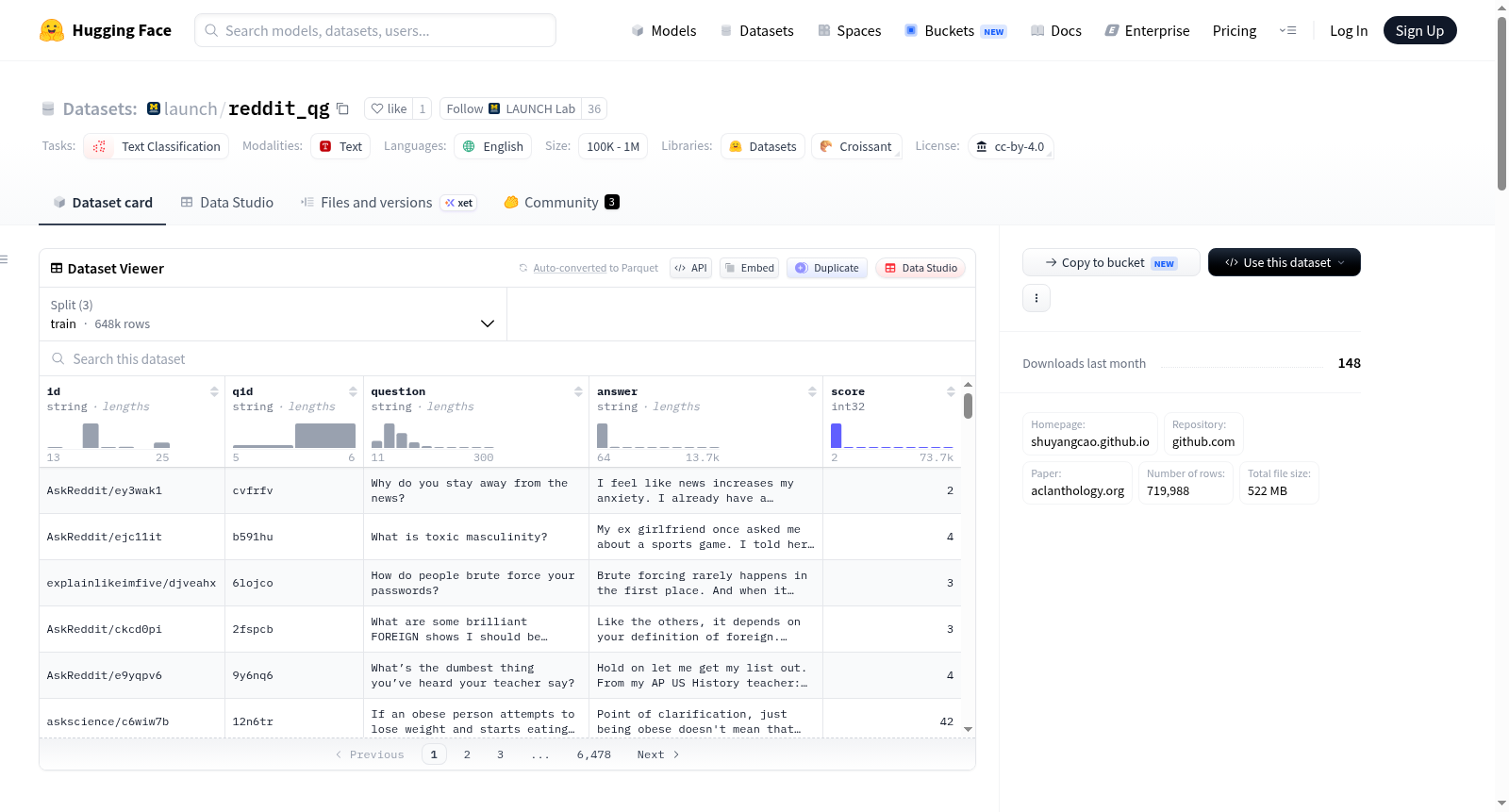Switch to the Dataset card tab

coord(103,202)
